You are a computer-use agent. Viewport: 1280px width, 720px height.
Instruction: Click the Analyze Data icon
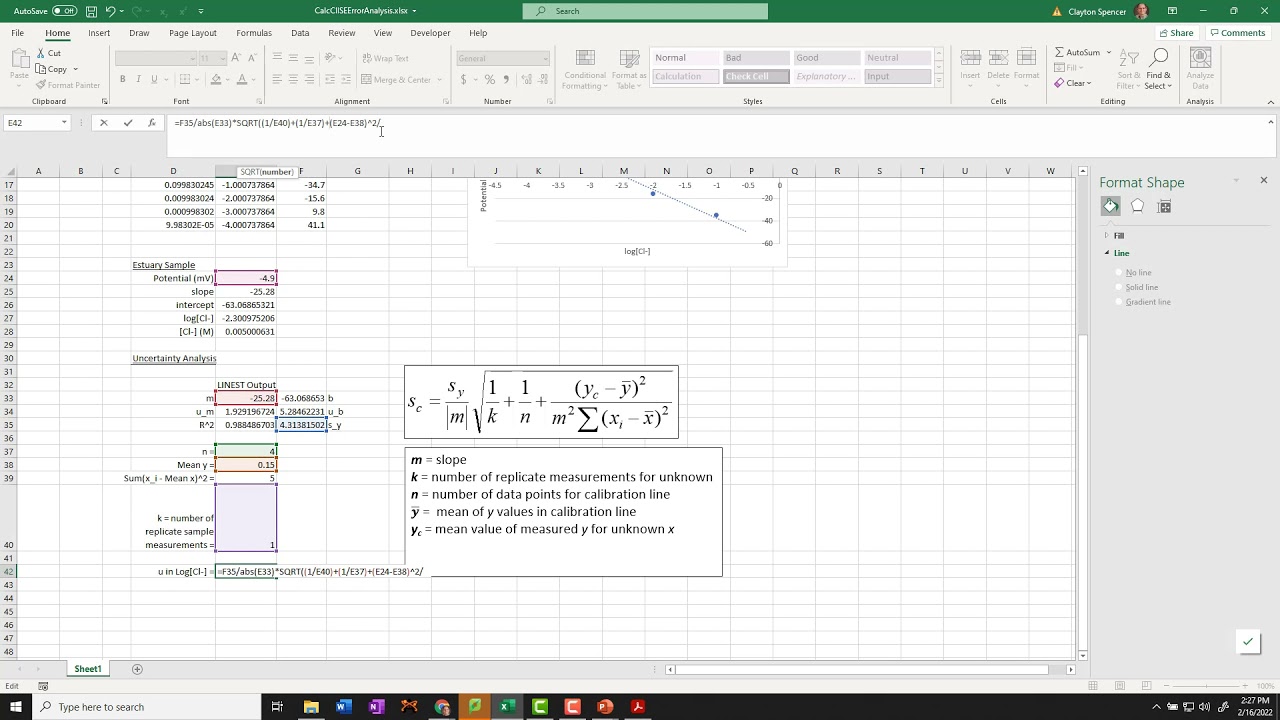tap(1200, 68)
